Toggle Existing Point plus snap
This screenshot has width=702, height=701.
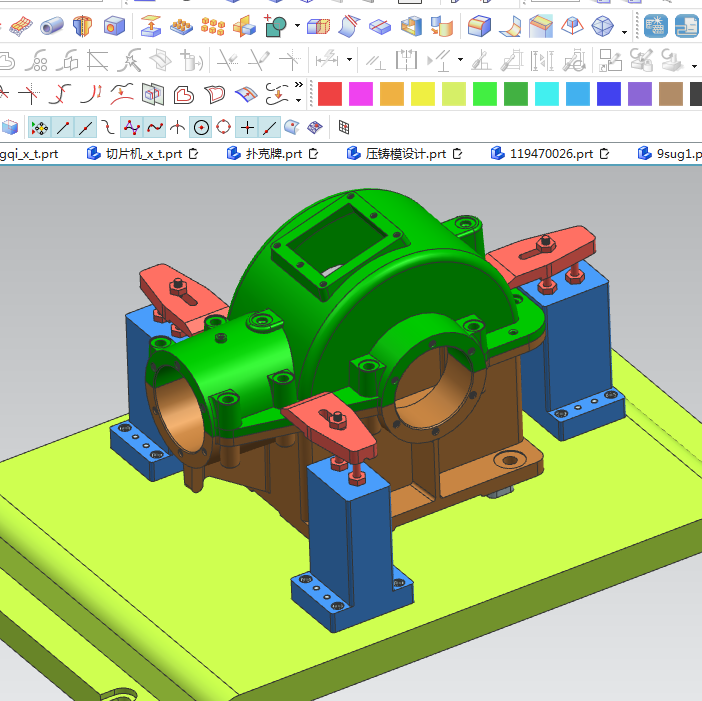click(247, 128)
